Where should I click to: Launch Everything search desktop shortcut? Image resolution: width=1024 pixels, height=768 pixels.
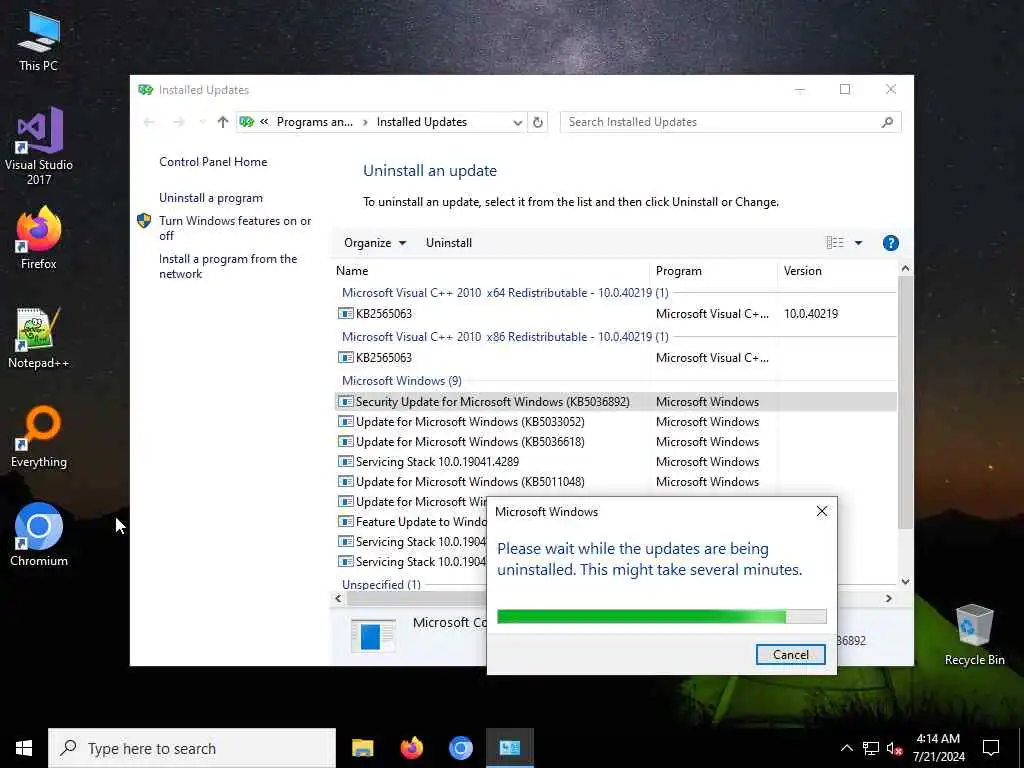(39, 437)
